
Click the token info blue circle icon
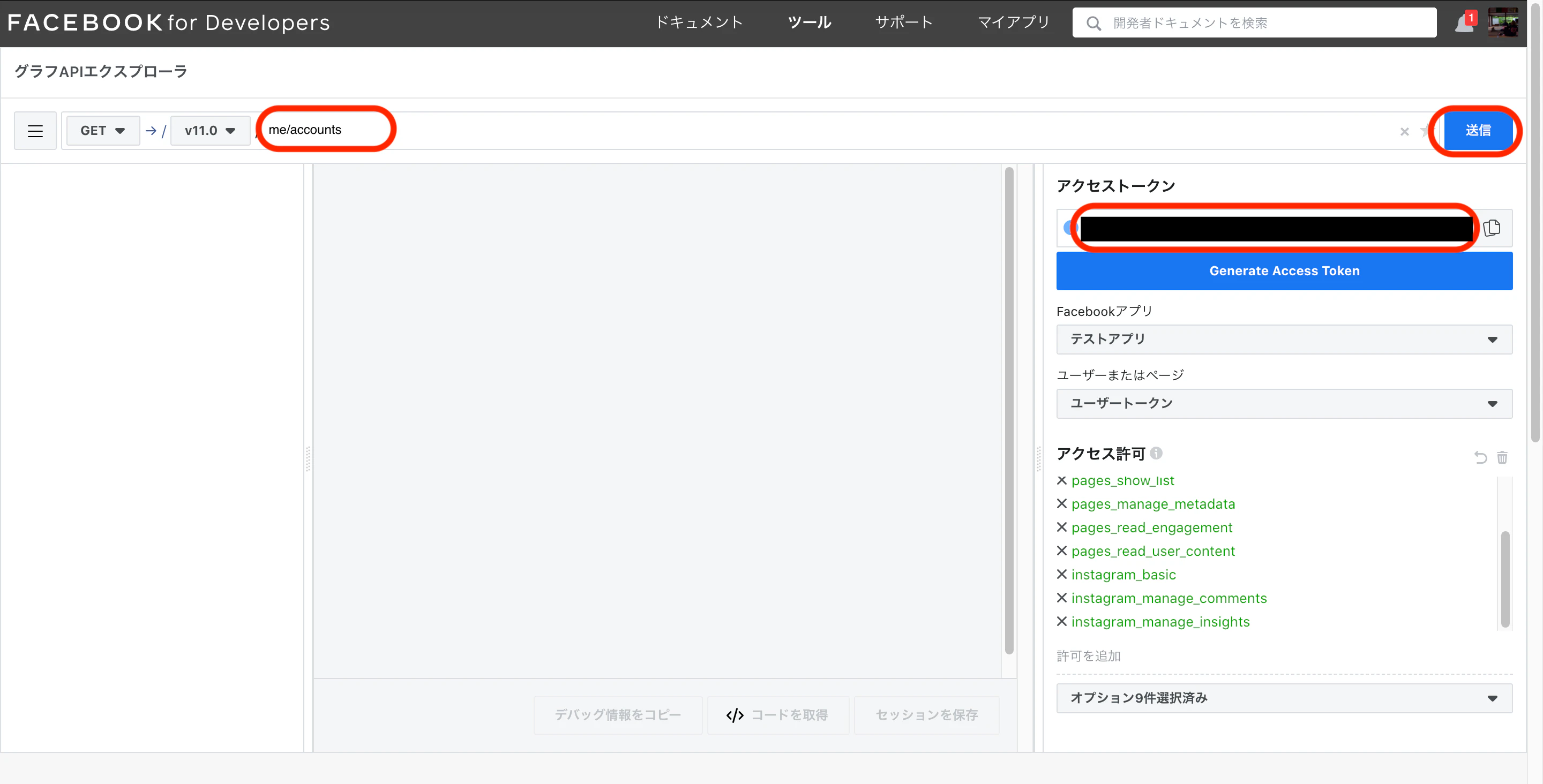[1070, 228]
